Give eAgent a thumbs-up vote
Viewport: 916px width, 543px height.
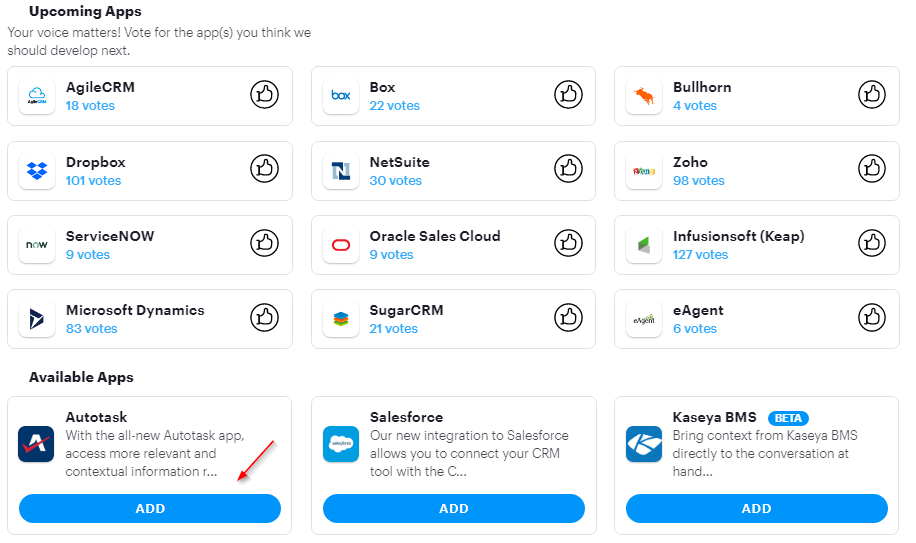pos(872,317)
